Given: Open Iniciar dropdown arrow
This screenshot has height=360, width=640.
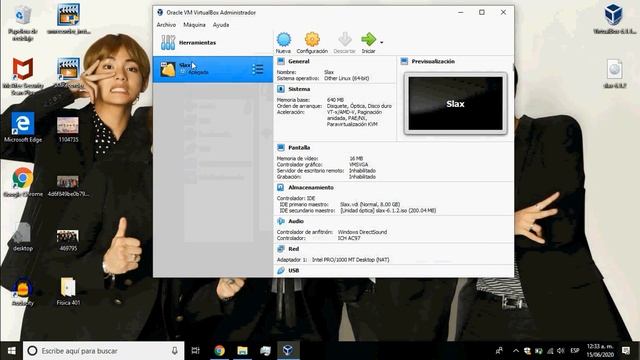Looking at the screenshot, I should click(x=382, y=42).
